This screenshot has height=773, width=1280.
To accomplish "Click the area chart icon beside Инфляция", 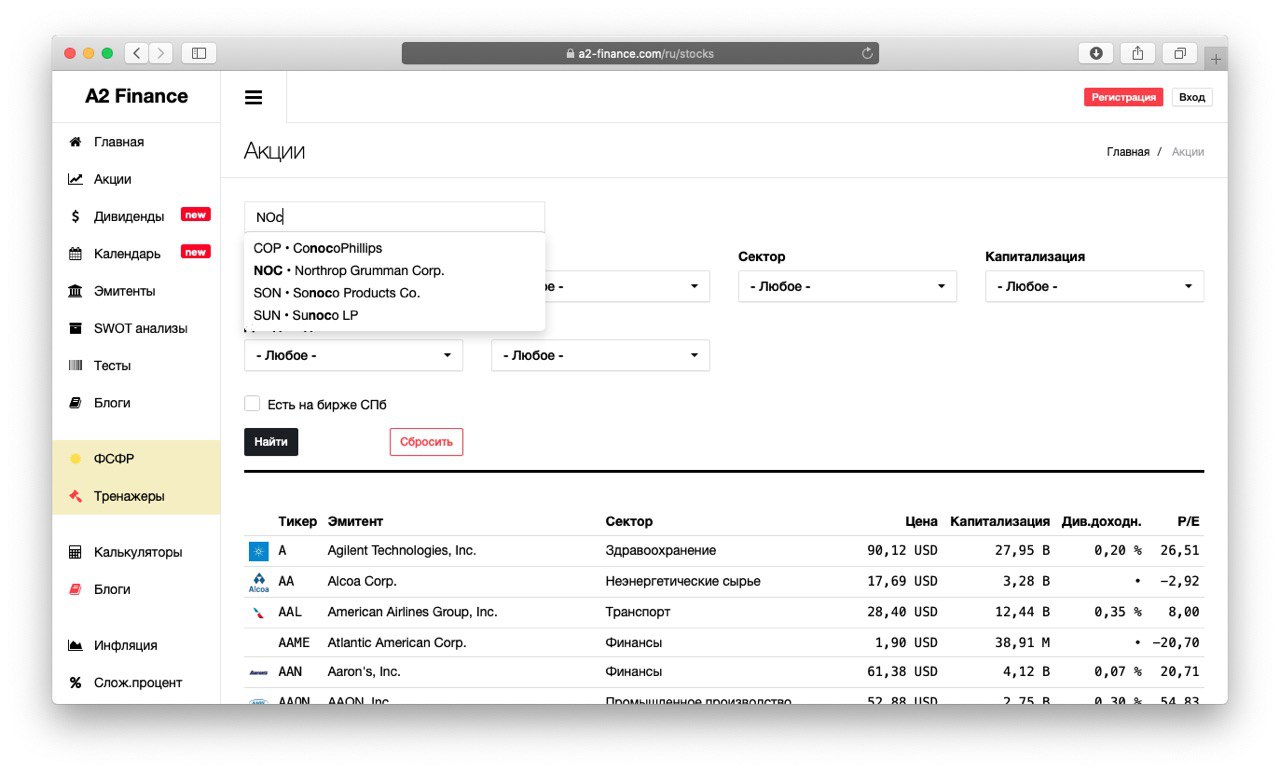I will coord(75,645).
